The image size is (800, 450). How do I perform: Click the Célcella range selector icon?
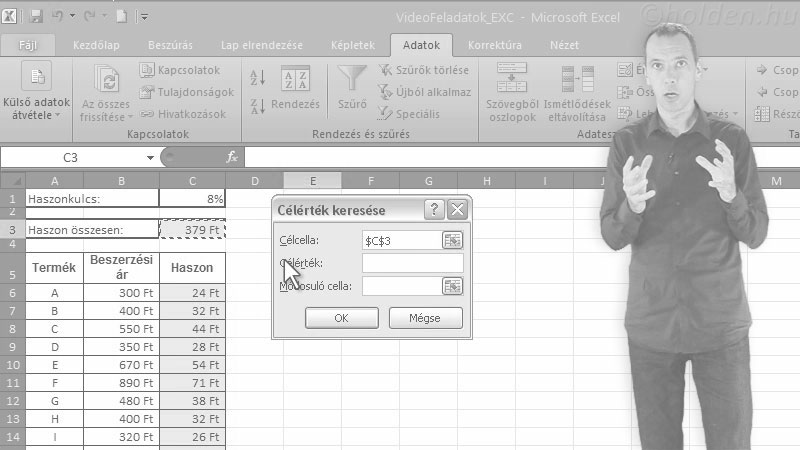point(453,240)
